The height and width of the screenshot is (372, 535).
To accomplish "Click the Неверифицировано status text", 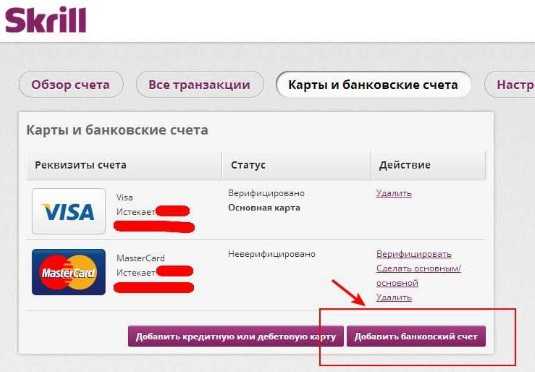I will pyautogui.click(x=272, y=254).
